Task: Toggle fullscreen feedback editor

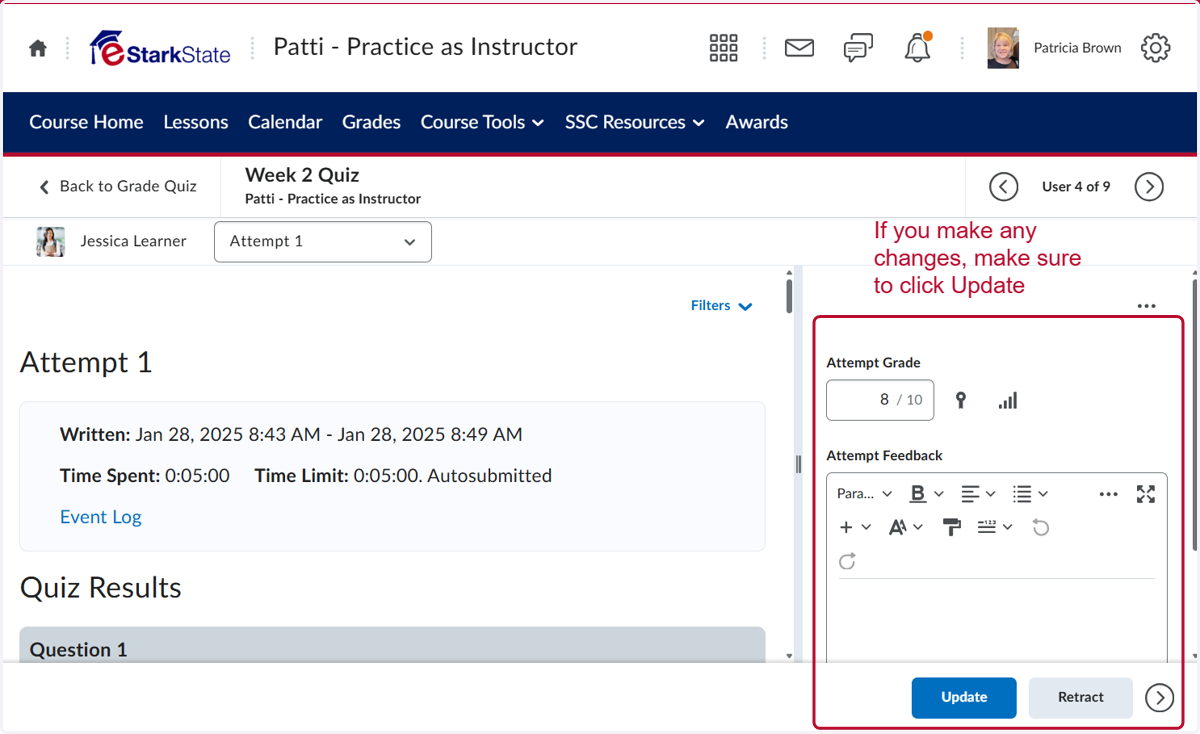Action: point(1146,494)
